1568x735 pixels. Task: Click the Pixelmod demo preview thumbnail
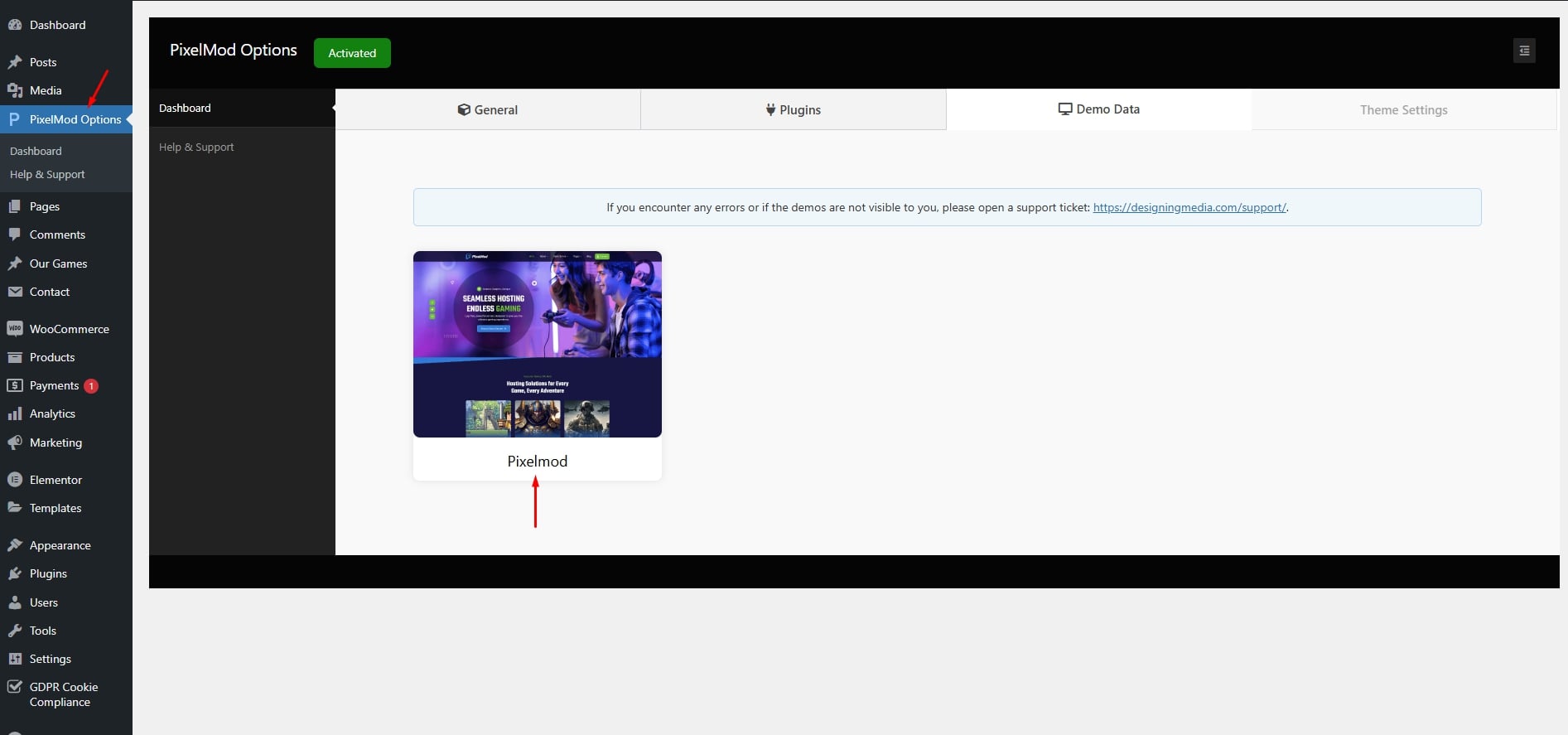tap(538, 344)
